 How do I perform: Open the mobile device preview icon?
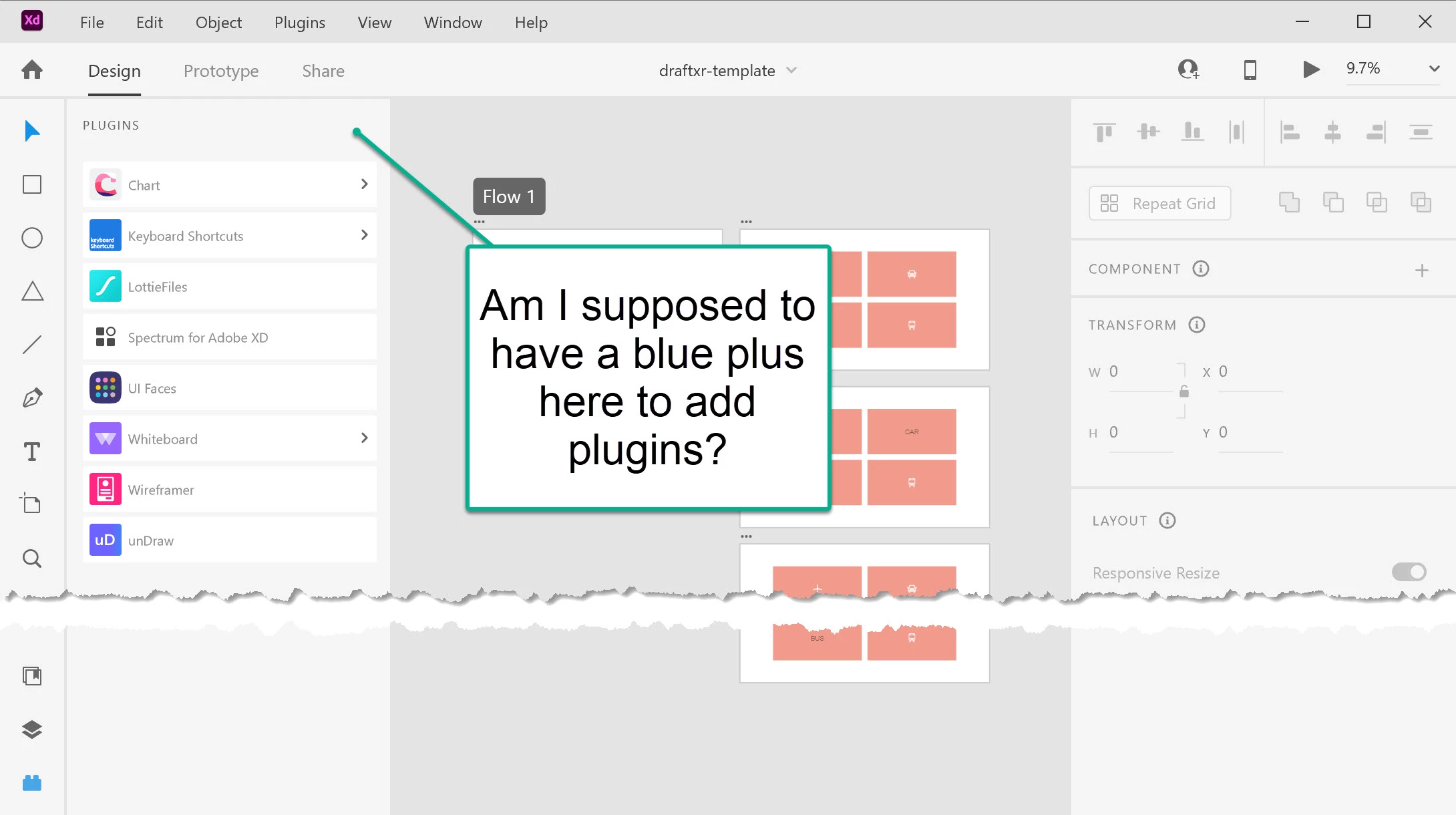[x=1250, y=69]
